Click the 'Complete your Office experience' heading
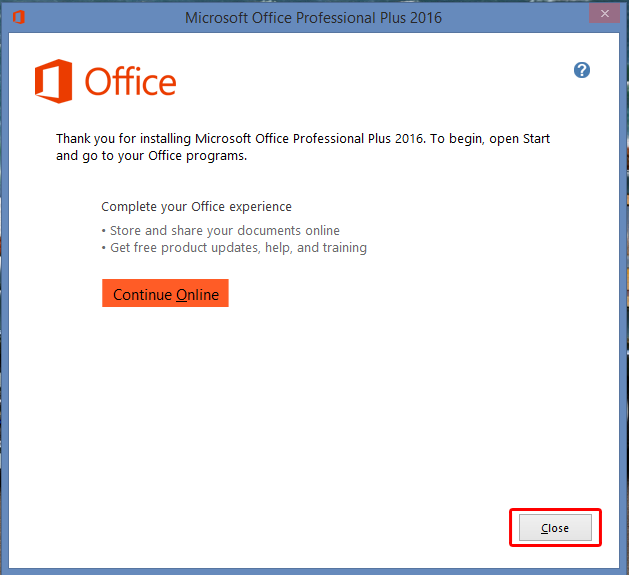Viewport: 629px width, 575px height. click(x=196, y=207)
